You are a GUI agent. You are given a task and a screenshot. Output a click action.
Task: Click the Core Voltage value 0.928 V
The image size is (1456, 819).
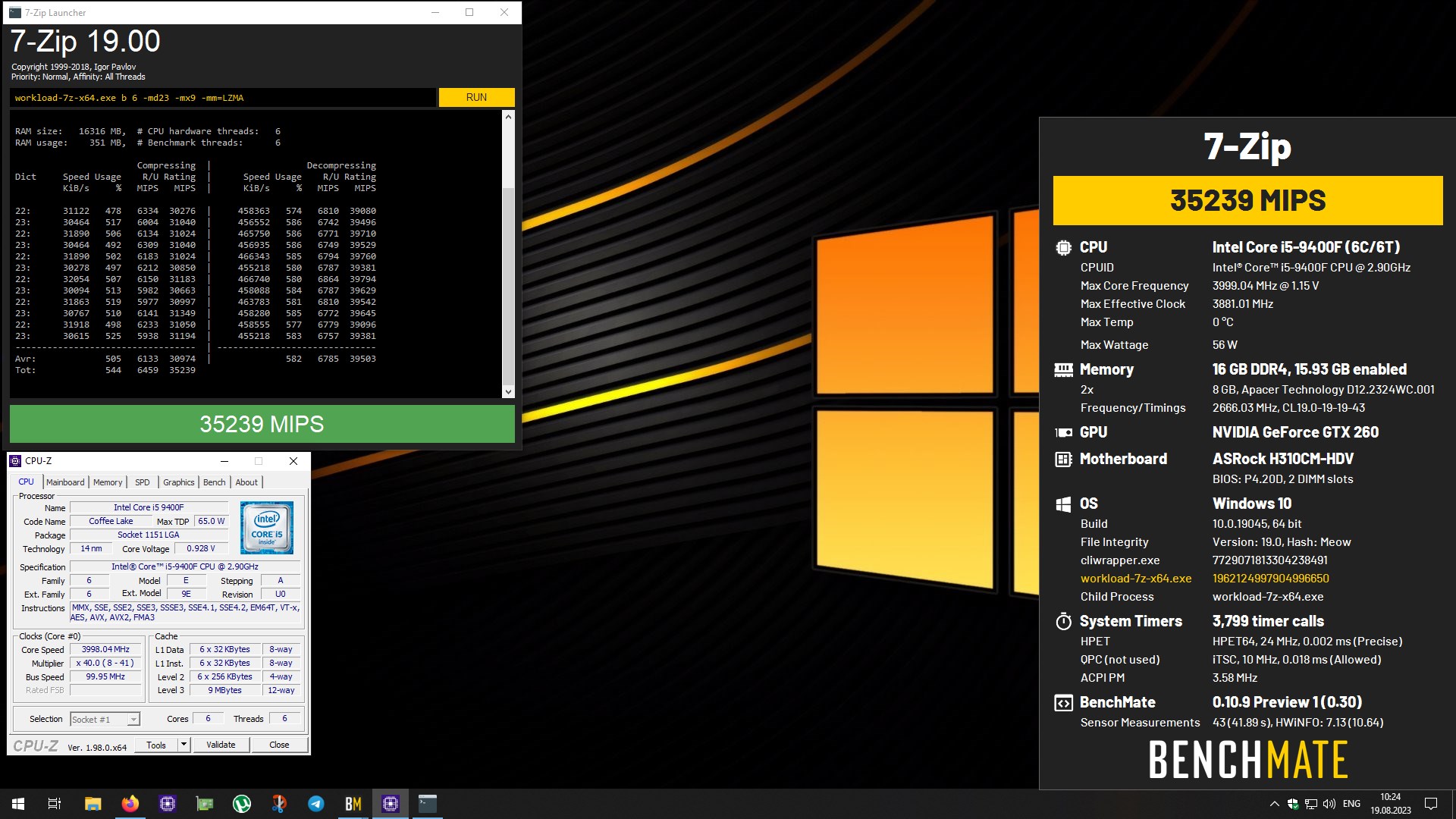point(201,549)
